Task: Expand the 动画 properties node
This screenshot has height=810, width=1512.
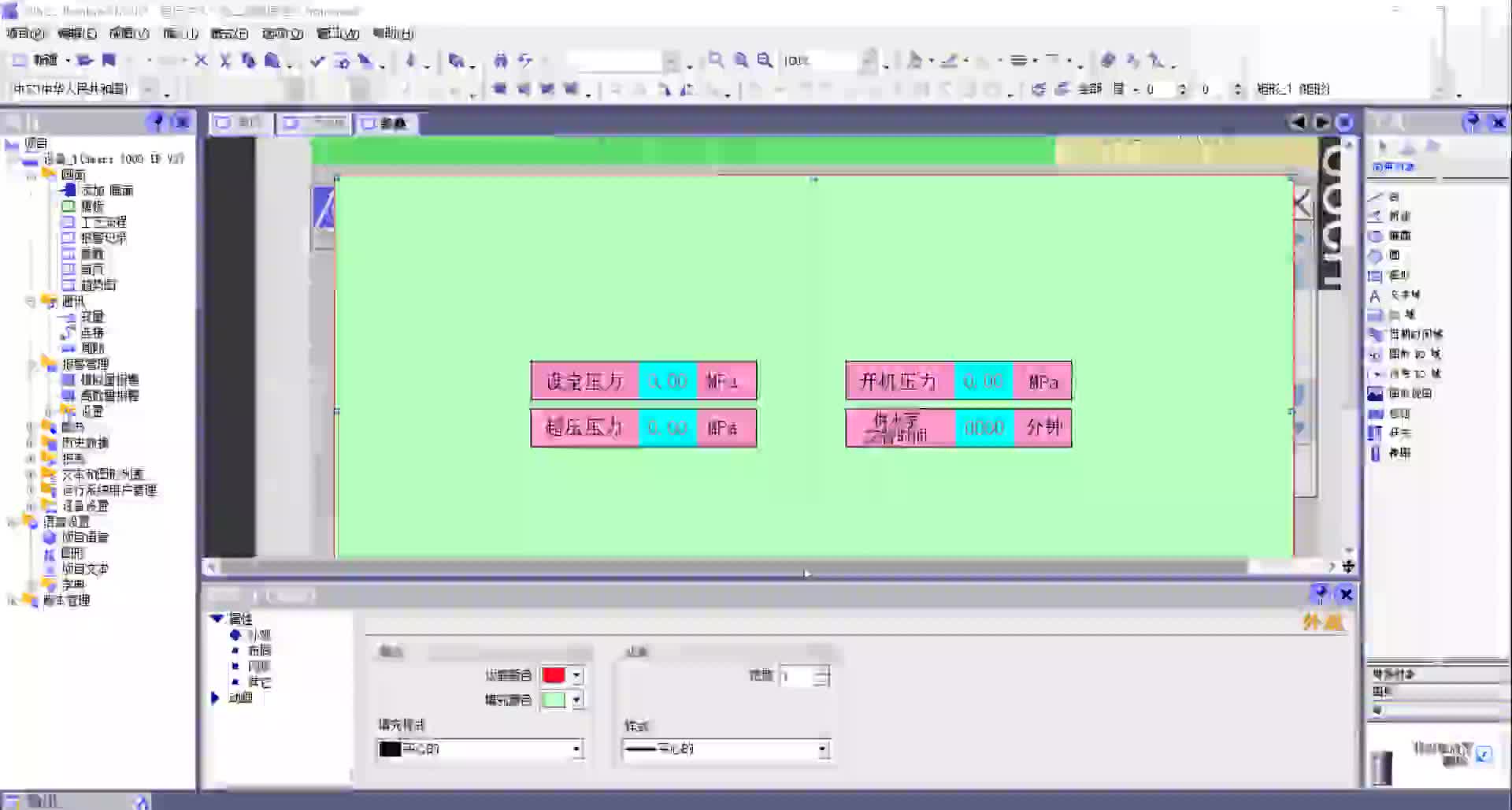Action: click(215, 697)
